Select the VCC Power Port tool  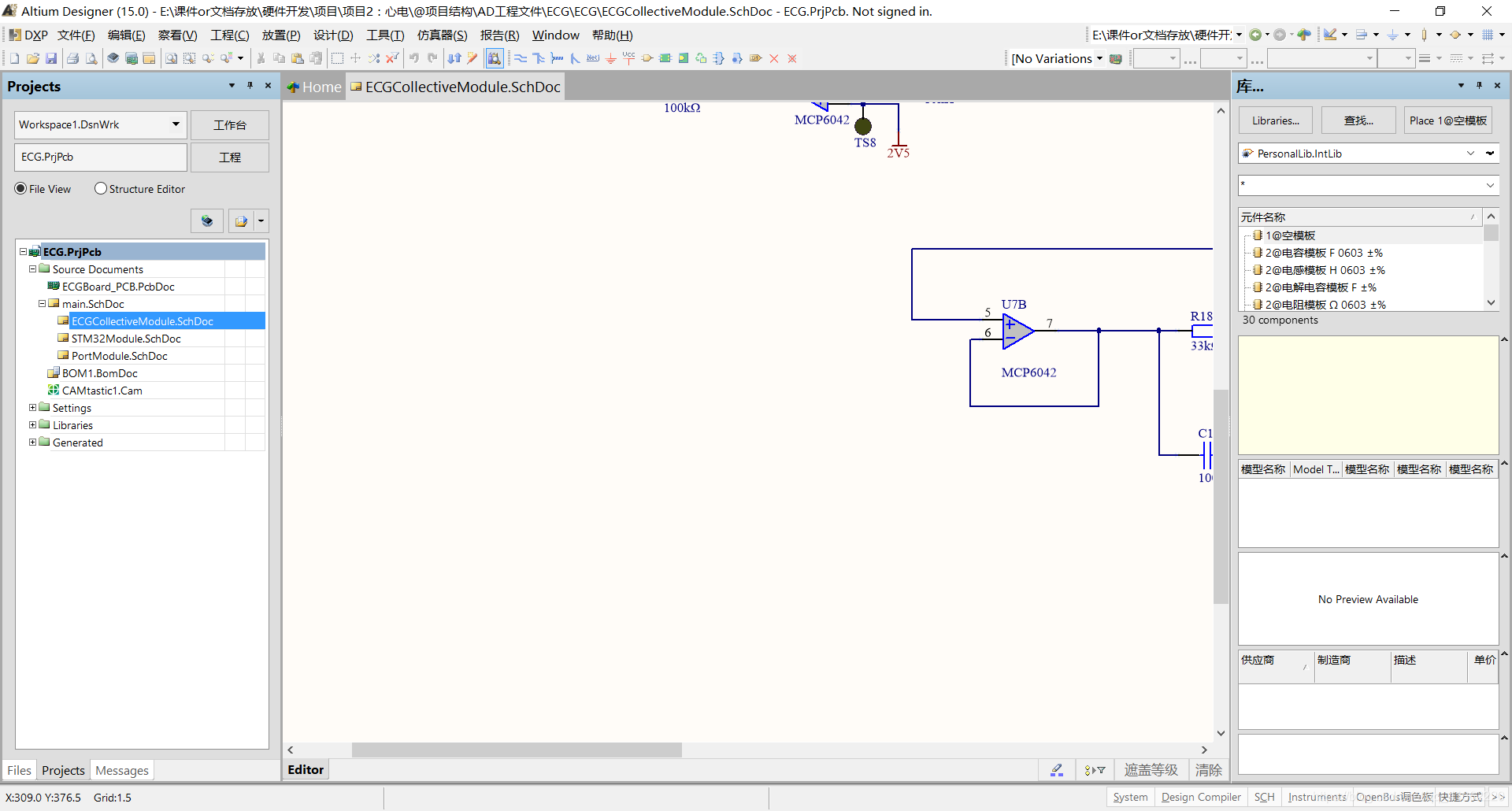point(628,58)
